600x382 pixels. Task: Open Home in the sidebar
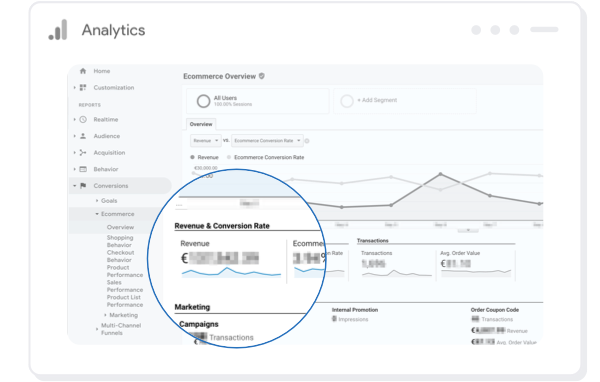[x=102, y=71]
